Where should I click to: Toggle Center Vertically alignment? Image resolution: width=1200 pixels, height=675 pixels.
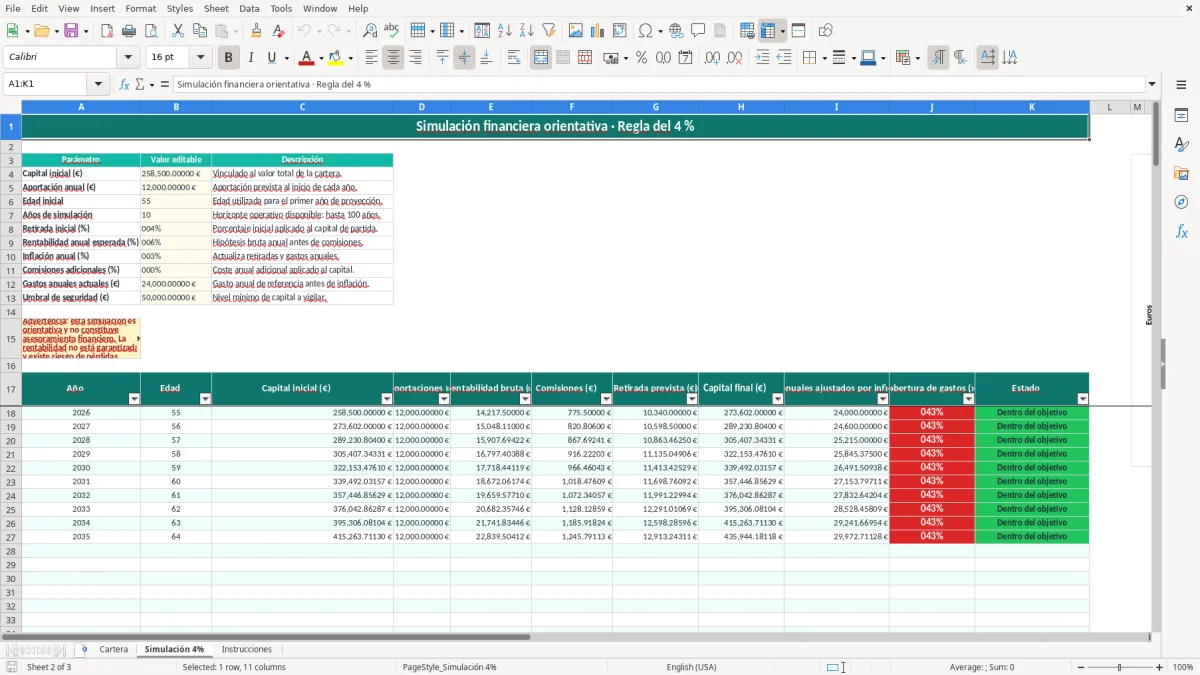tap(464, 58)
